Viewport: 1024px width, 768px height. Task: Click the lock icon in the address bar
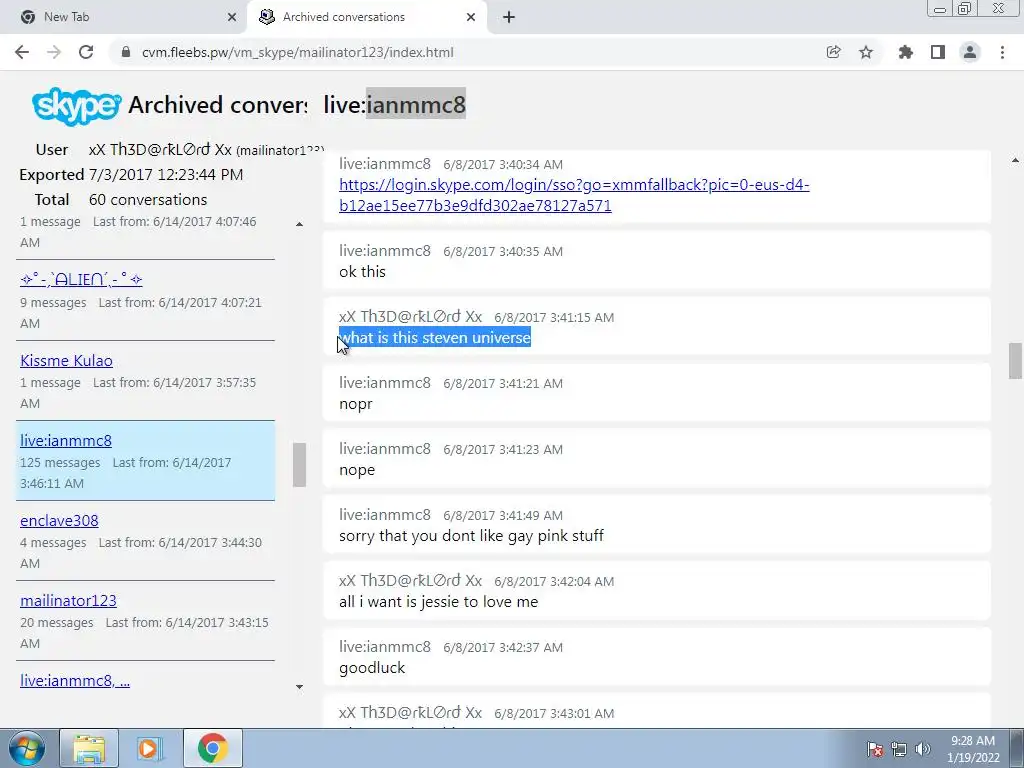point(127,52)
